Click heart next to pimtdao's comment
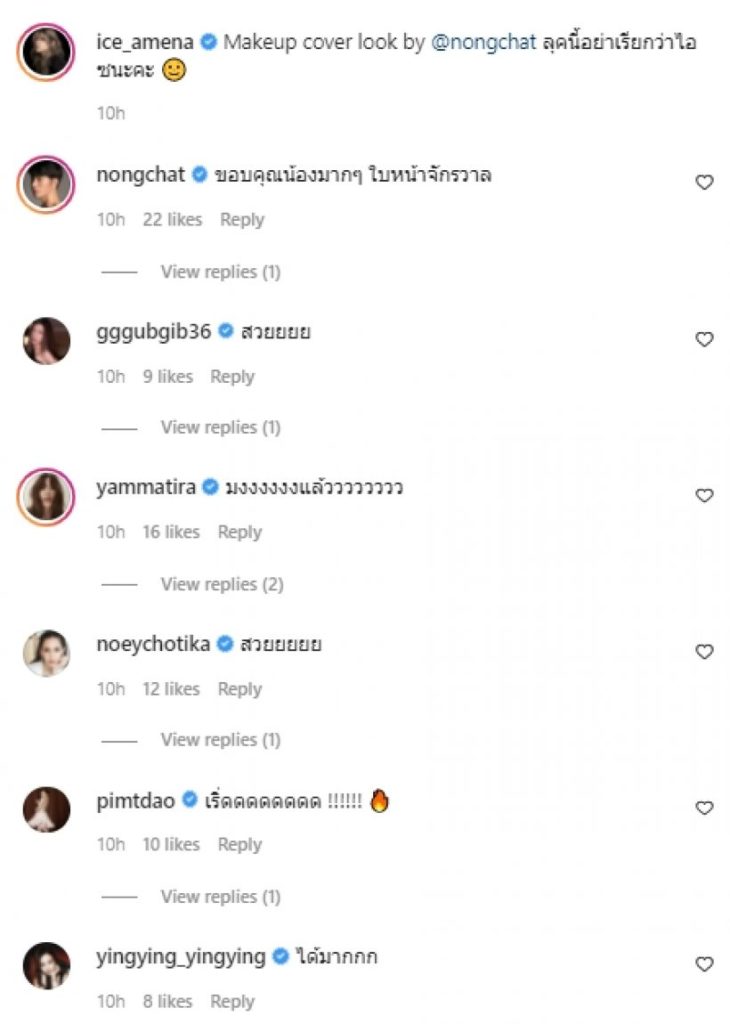 (704, 808)
